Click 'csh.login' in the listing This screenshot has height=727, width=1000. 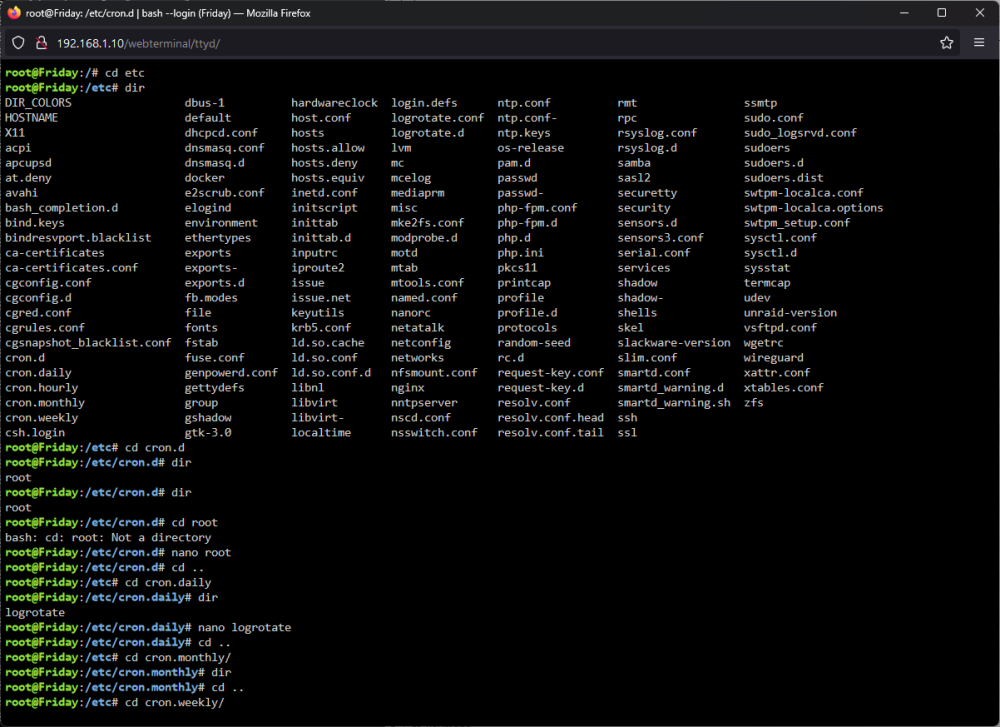tap(35, 432)
